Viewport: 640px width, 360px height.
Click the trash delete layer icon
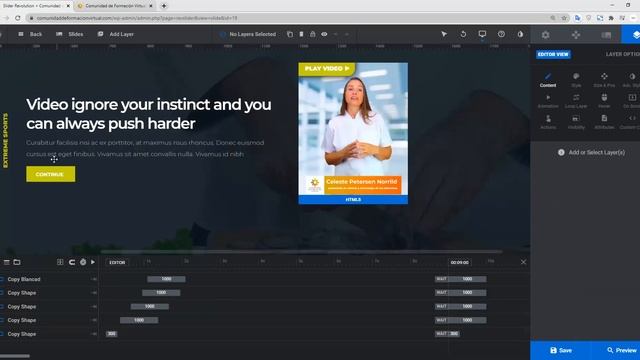point(301,34)
